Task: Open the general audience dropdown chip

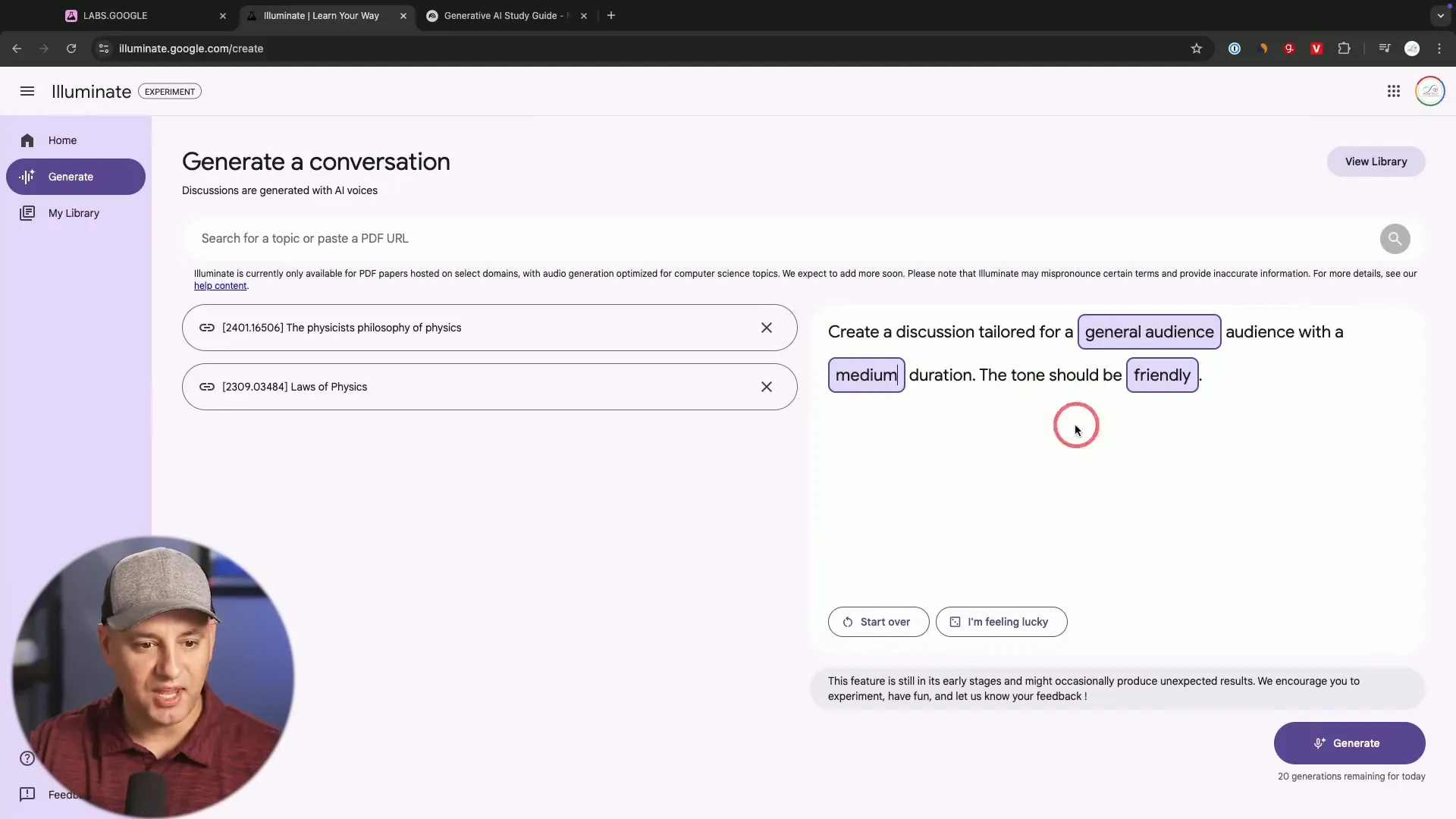Action: 1149,332
